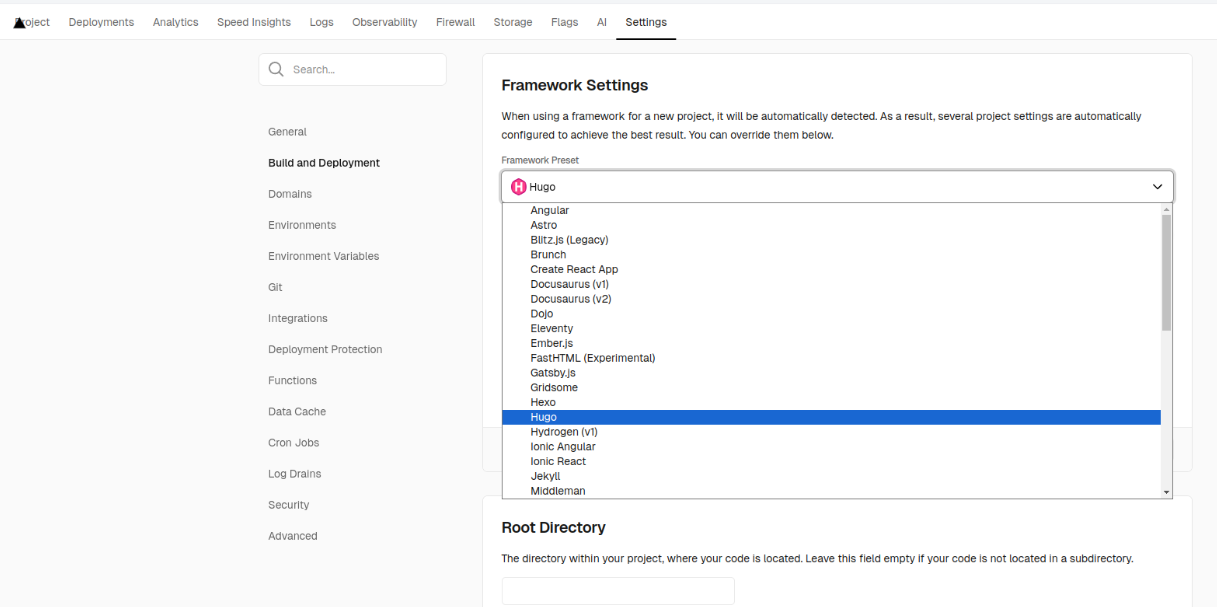The height and width of the screenshot is (607, 1217).
Task: Select Astro as the framework preset
Action: click(x=831, y=225)
